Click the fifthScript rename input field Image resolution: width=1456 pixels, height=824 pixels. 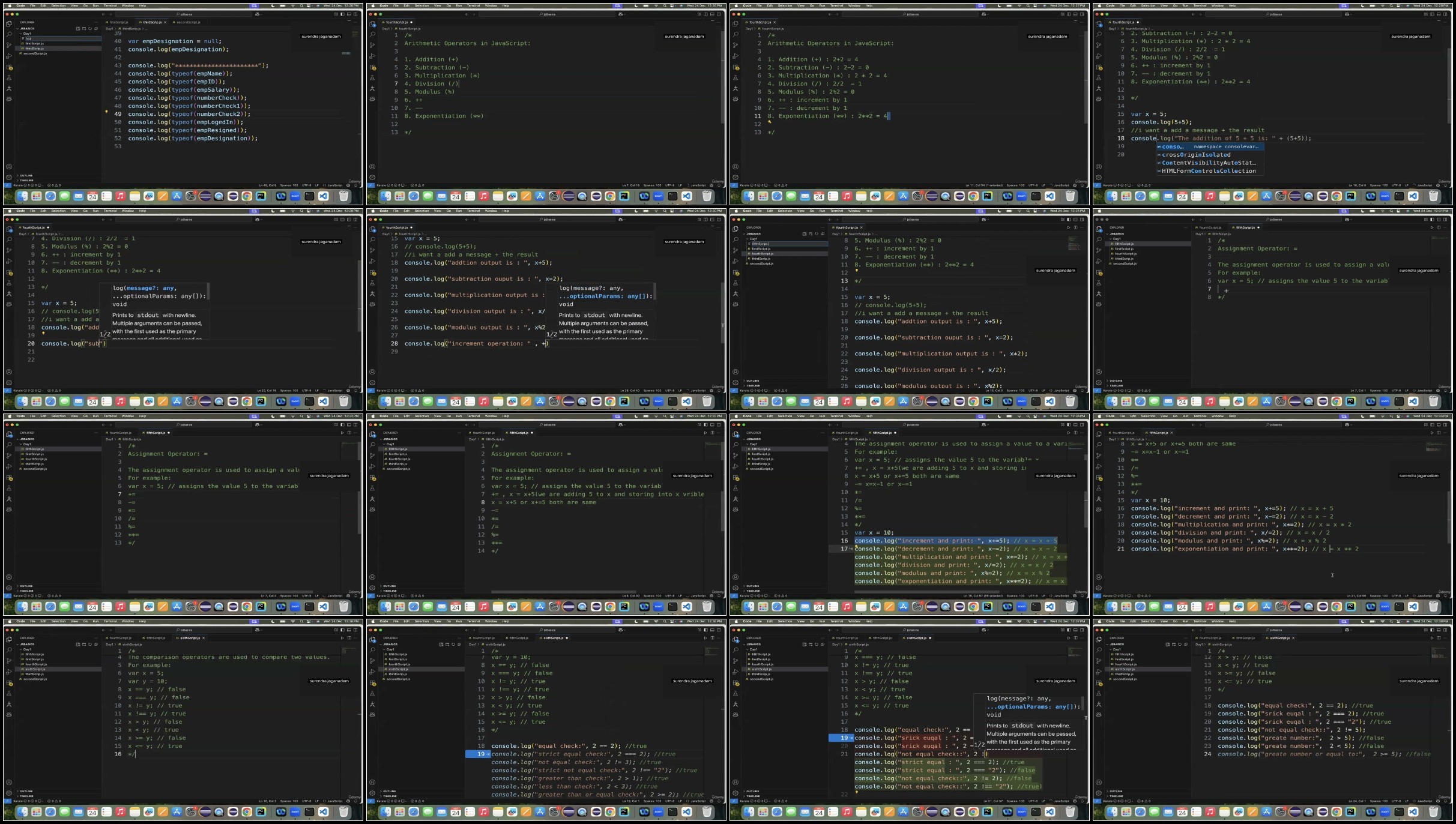781,244
